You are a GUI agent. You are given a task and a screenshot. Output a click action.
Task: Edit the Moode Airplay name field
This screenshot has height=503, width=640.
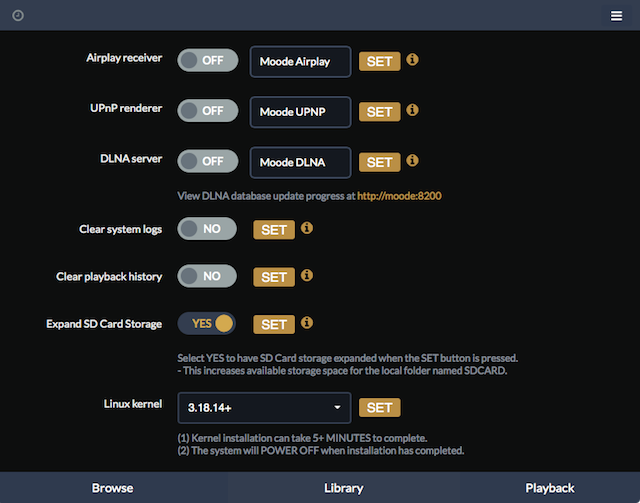tap(300, 62)
